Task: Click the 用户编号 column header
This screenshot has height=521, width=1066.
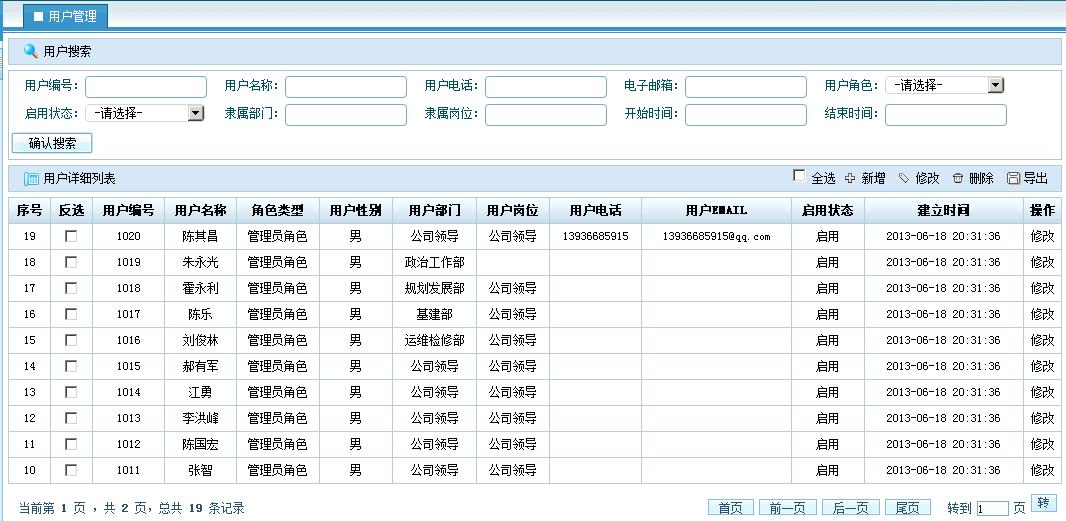Action: coord(128,210)
